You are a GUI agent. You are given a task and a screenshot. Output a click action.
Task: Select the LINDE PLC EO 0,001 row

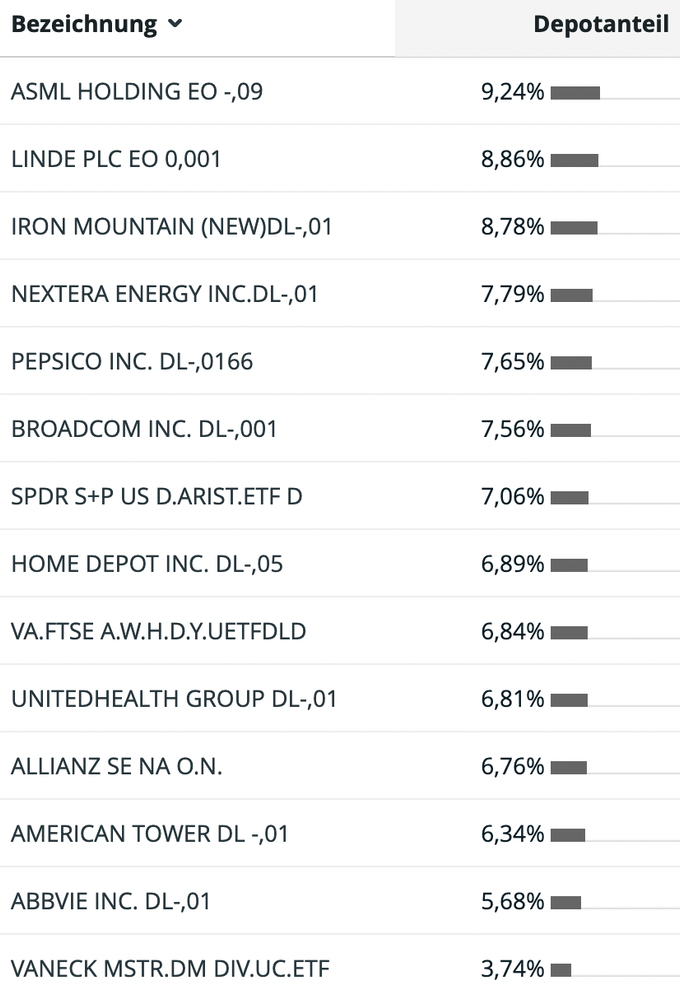pyautogui.click(x=116, y=159)
